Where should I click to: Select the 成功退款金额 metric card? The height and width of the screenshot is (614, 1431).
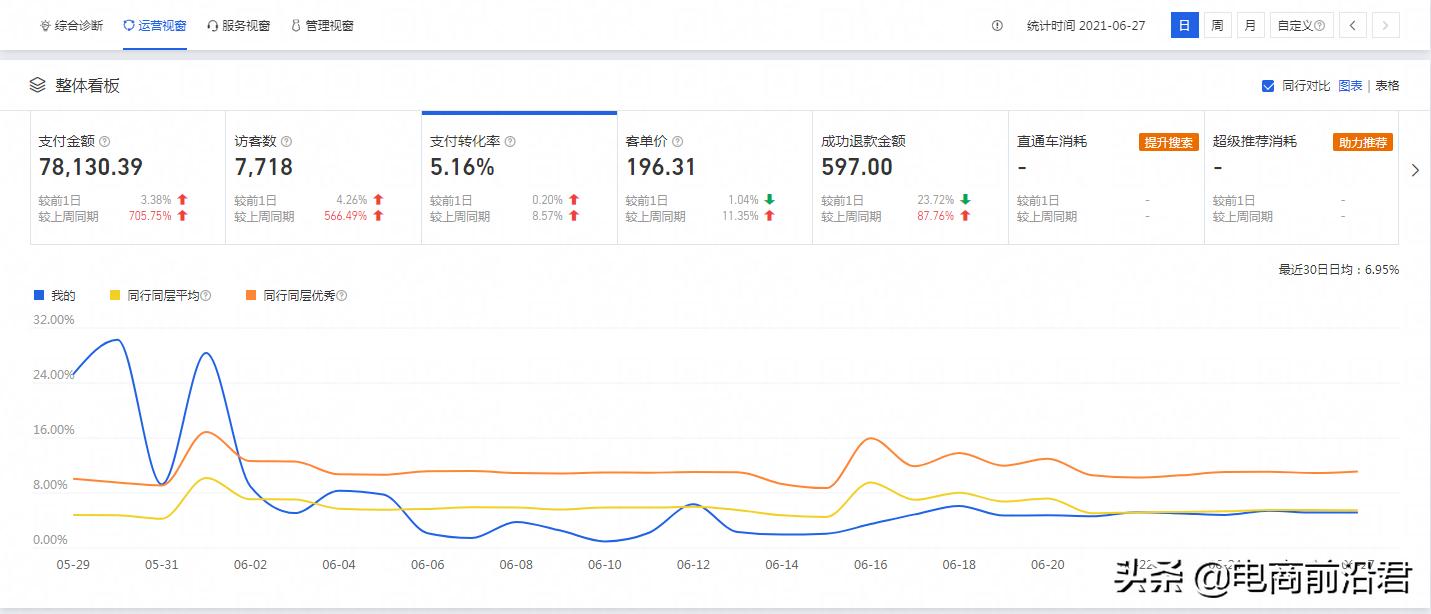(909, 177)
